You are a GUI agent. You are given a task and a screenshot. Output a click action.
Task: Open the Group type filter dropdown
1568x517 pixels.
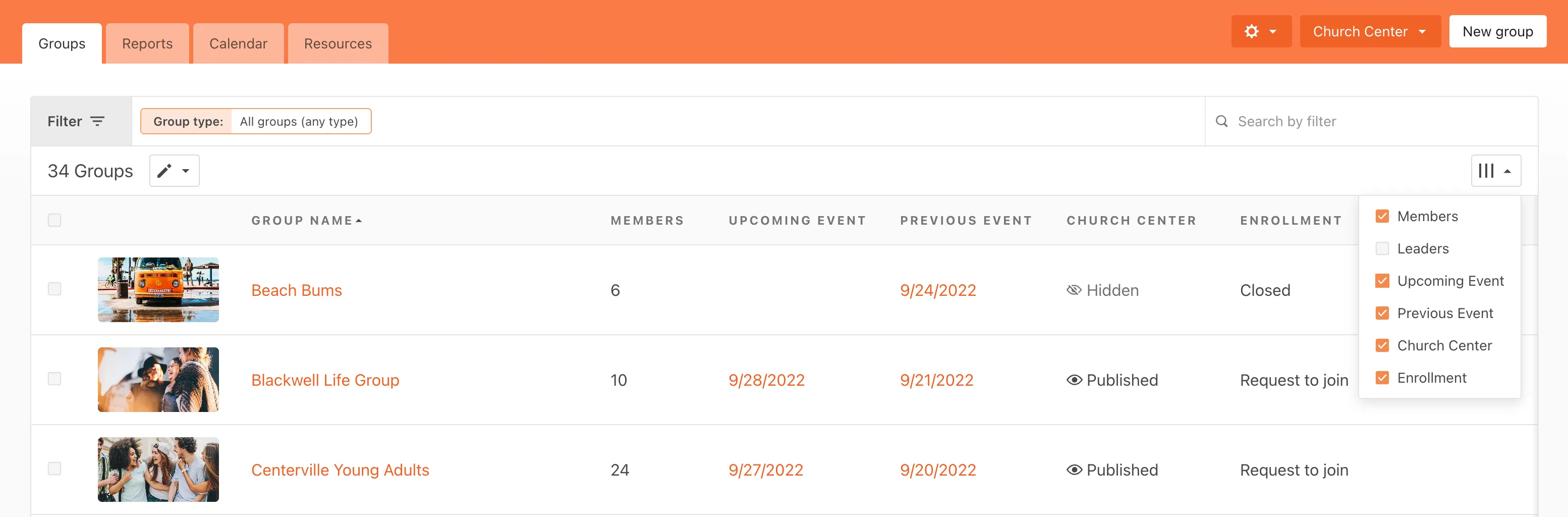(256, 121)
